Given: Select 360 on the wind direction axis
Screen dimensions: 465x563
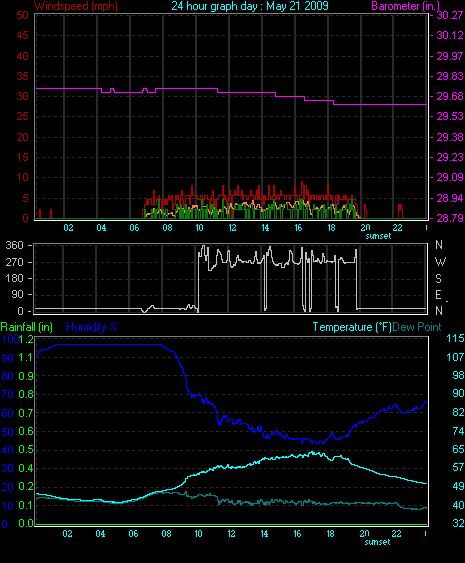Looking at the screenshot, I should coord(14,245).
